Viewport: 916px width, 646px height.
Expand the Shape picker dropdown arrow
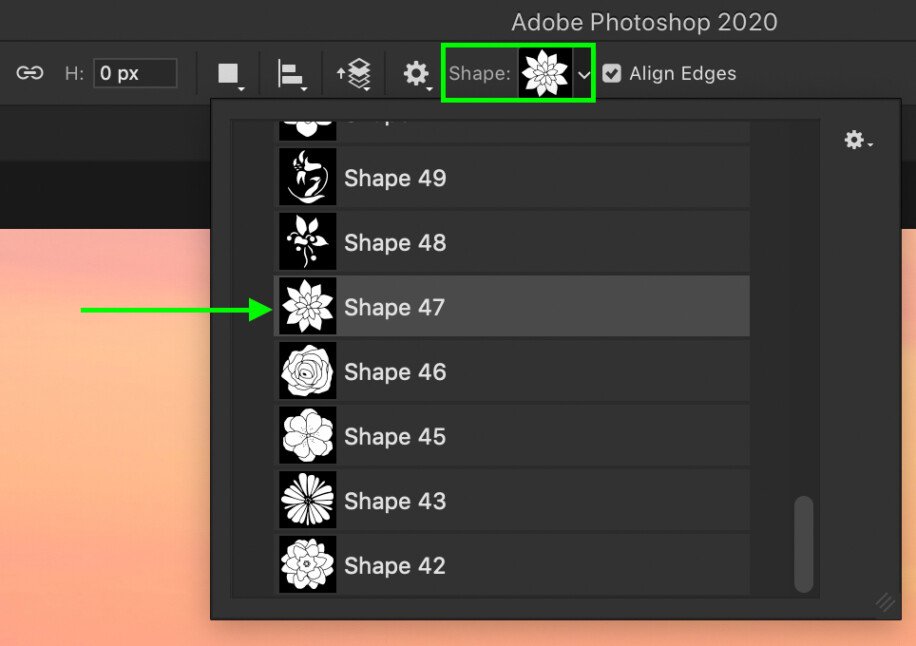point(584,74)
